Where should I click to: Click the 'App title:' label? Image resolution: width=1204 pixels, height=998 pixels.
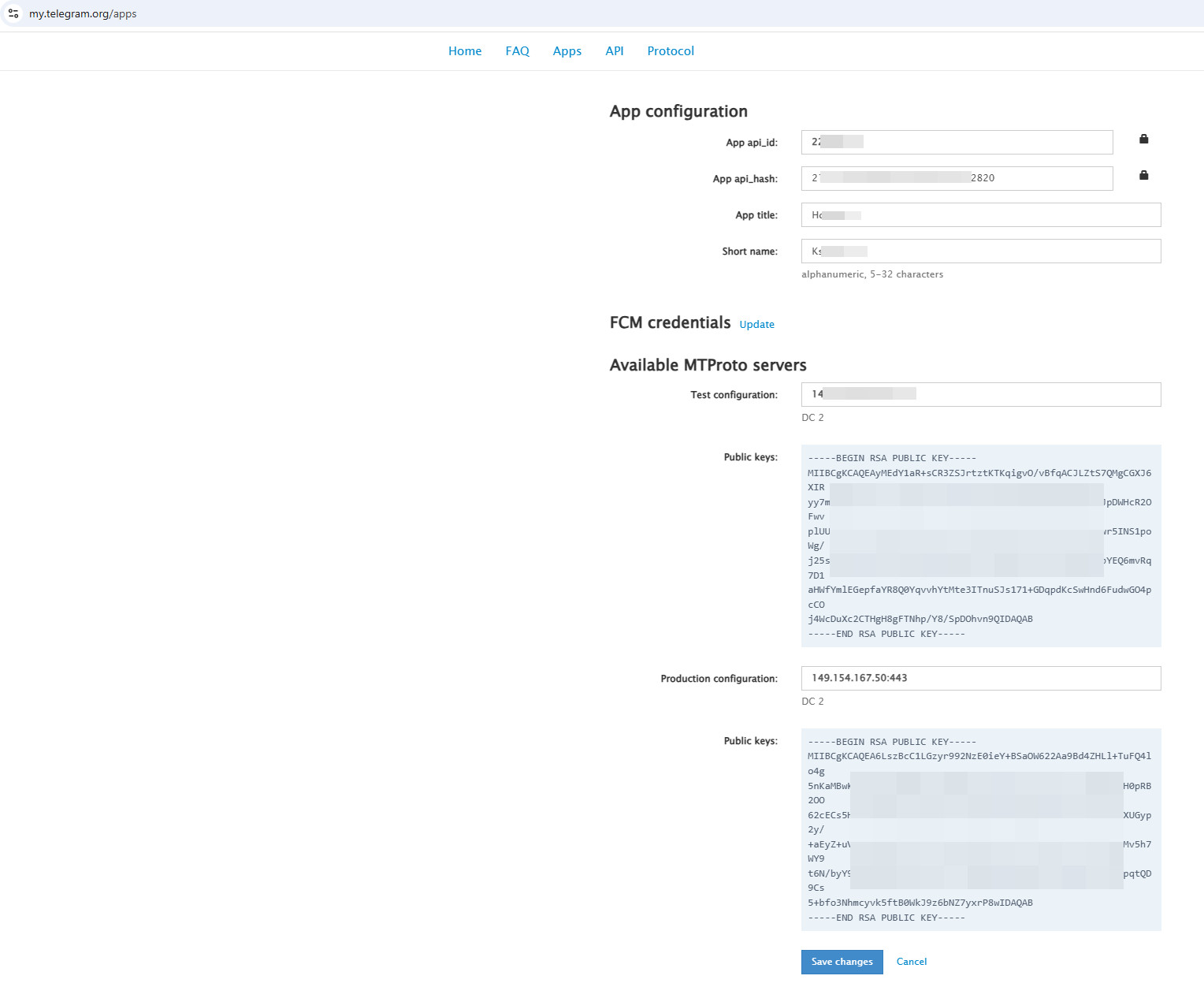(x=756, y=215)
